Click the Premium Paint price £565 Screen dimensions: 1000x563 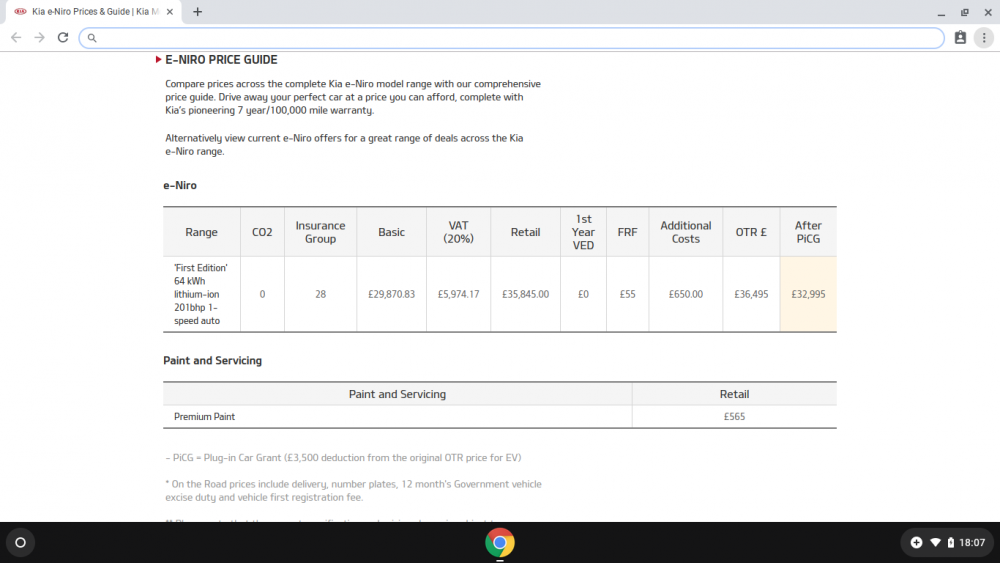coord(734,416)
